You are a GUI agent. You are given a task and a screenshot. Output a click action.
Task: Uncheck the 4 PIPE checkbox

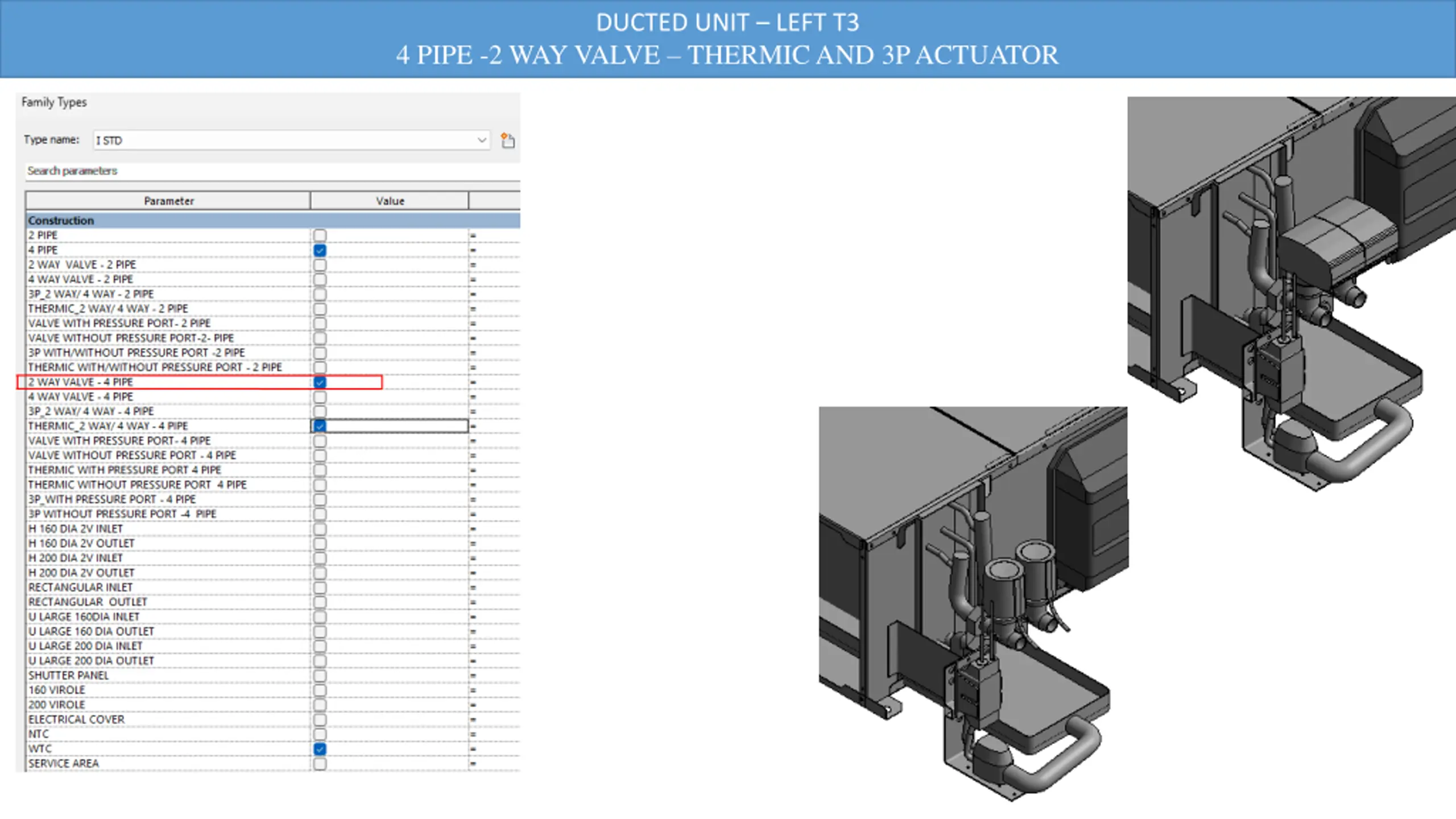pyautogui.click(x=320, y=250)
